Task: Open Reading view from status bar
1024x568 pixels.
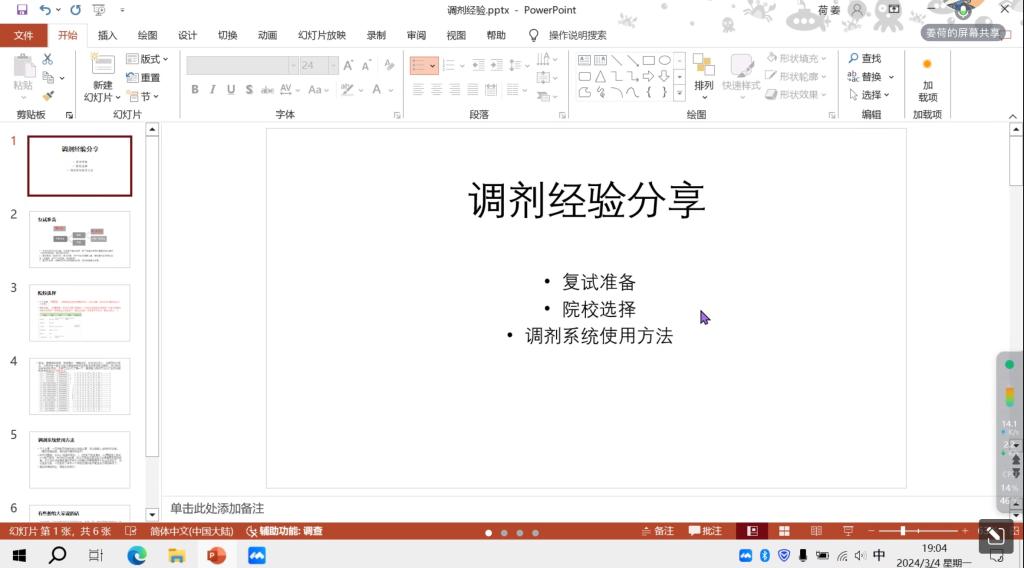Action: 816,531
